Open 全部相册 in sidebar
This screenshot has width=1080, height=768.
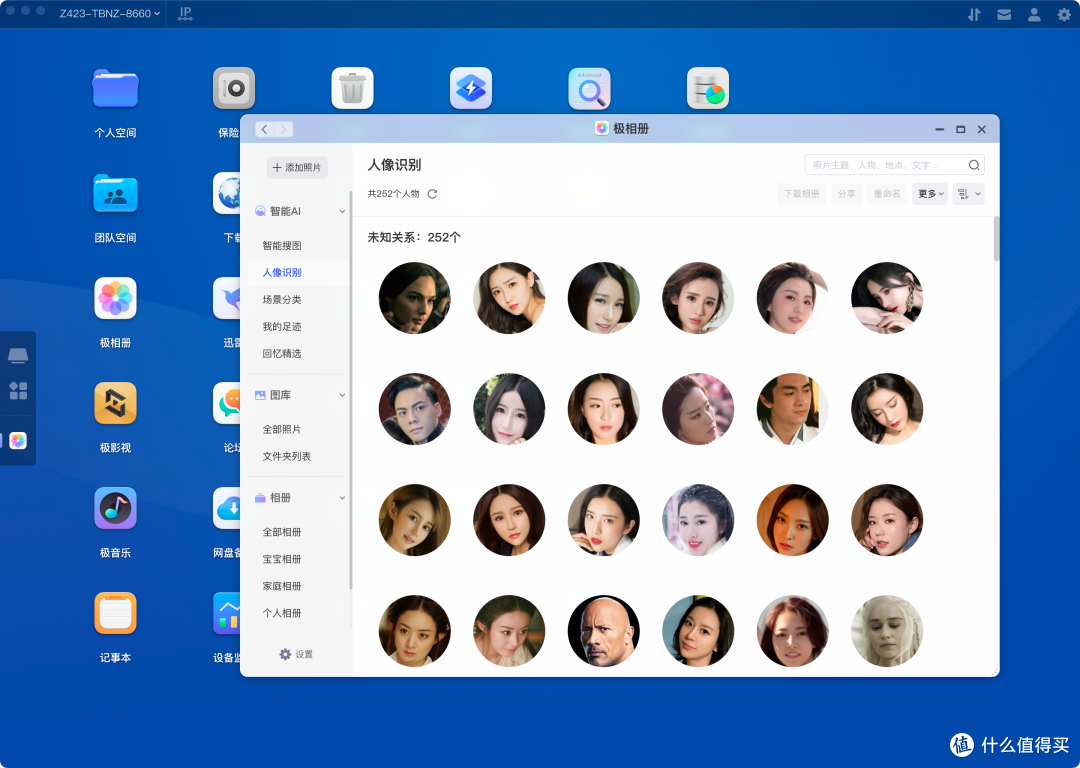(x=282, y=532)
